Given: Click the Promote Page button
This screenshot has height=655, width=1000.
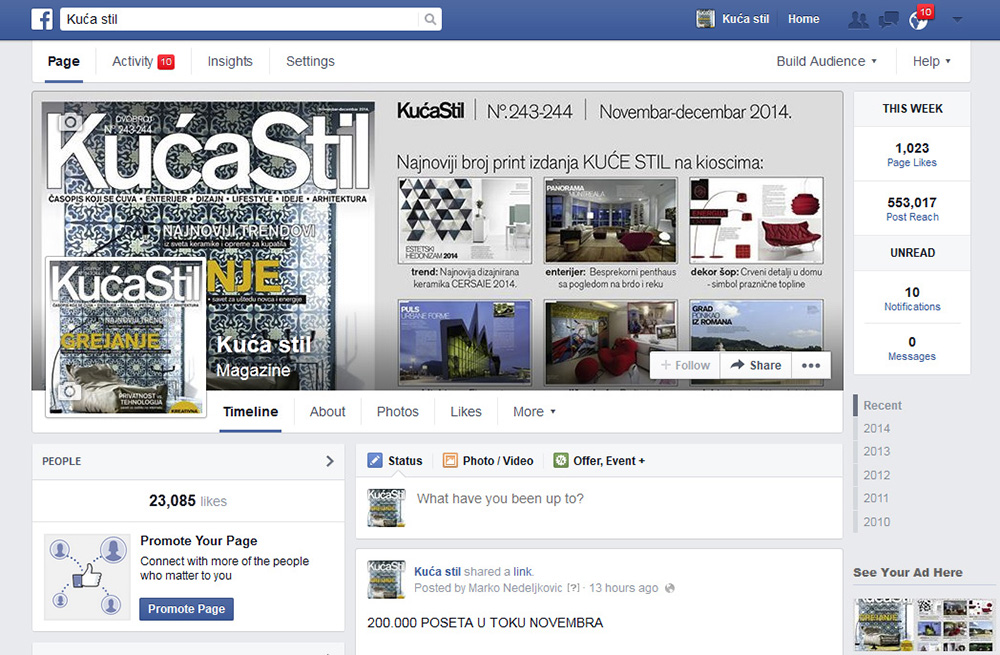Looking at the screenshot, I should 187,609.
